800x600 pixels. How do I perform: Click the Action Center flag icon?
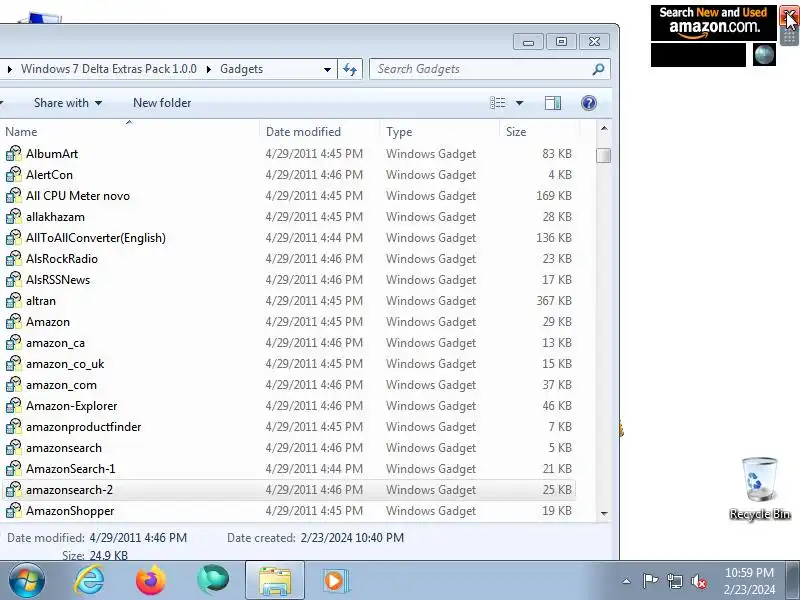[x=650, y=581]
